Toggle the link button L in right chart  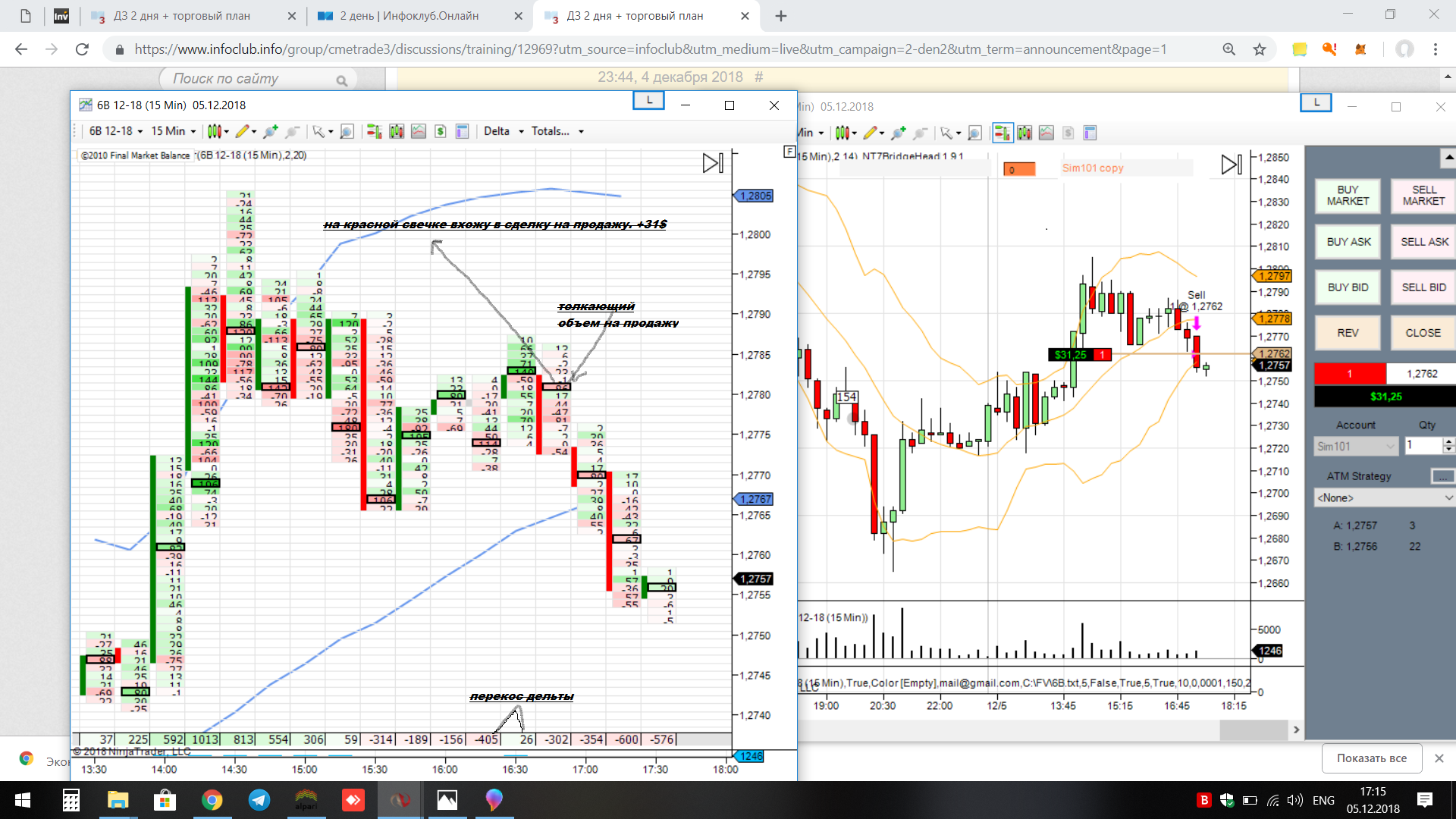pos(1316,102)
